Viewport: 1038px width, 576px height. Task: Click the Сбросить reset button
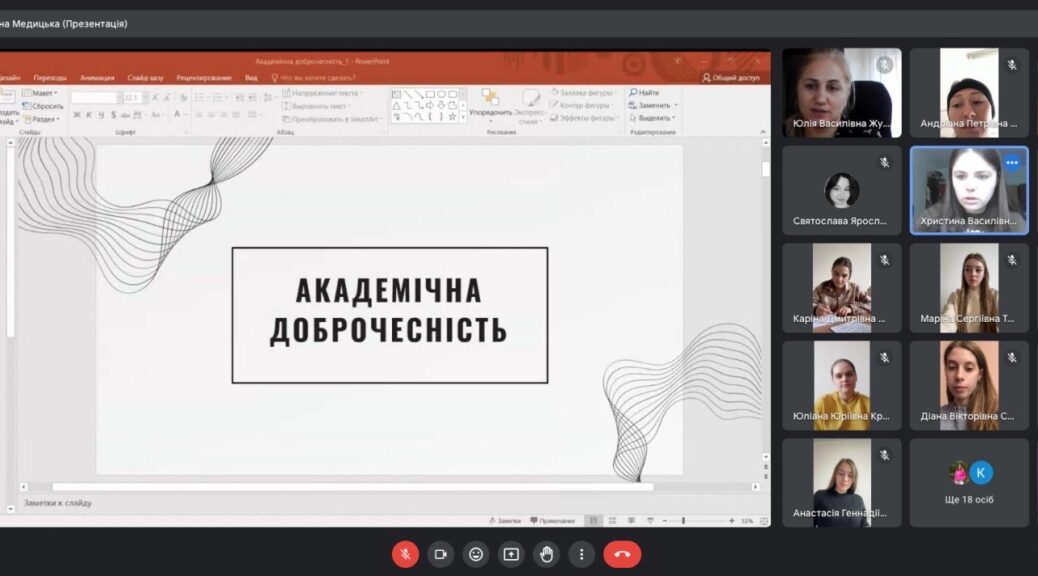point(43,106)
